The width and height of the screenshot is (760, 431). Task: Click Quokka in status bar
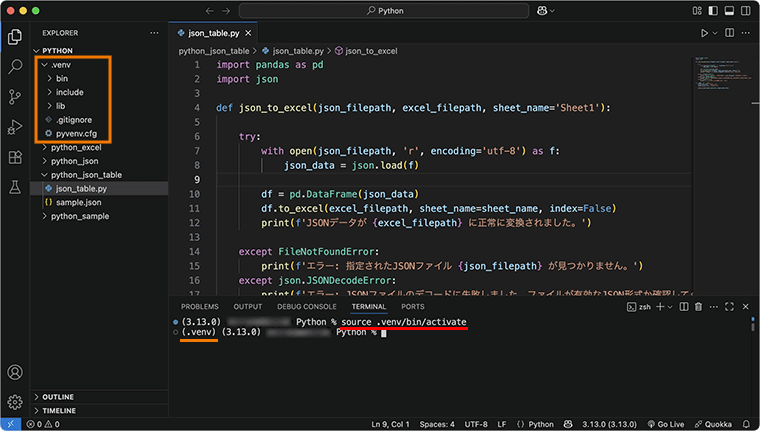pyautogui.click(x=713, y=424)
